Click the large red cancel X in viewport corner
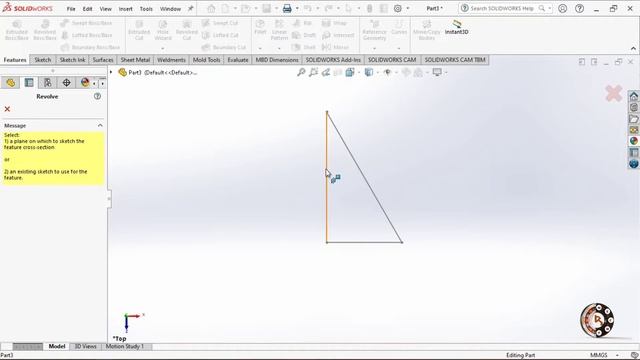The width and height of the screenshot is (640, 360). click(x=613, y=93)
